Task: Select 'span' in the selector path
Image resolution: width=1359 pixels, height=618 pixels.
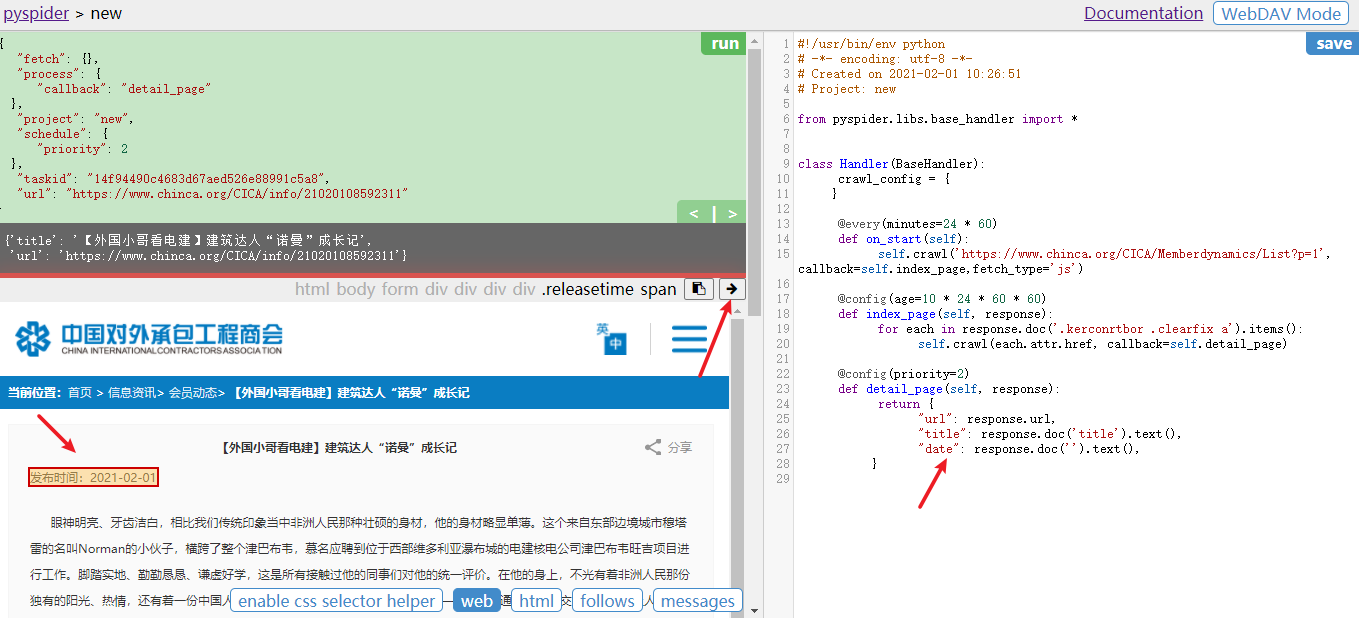Action: tap(658, 289)
